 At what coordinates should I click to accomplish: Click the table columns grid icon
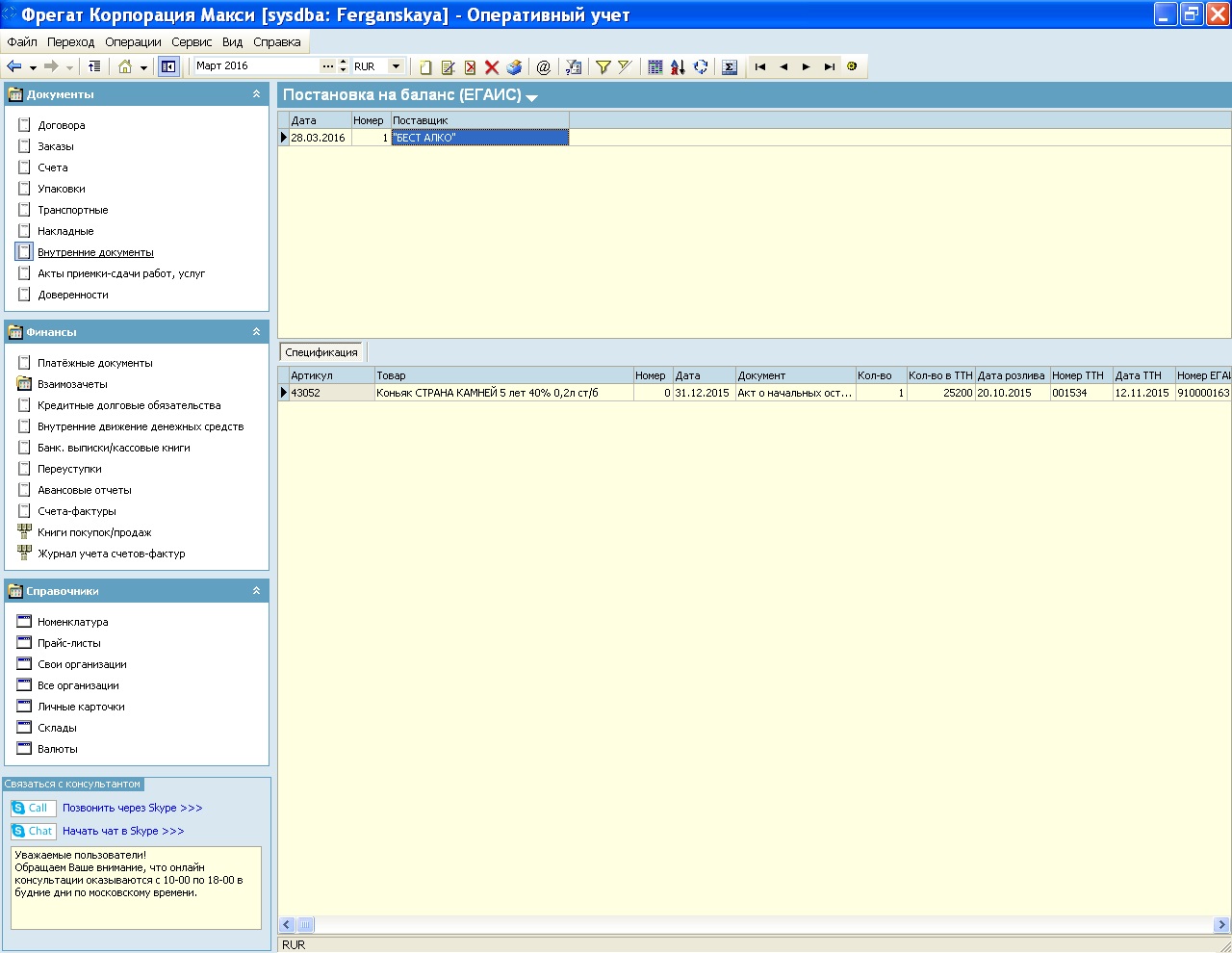pos(655,66)
